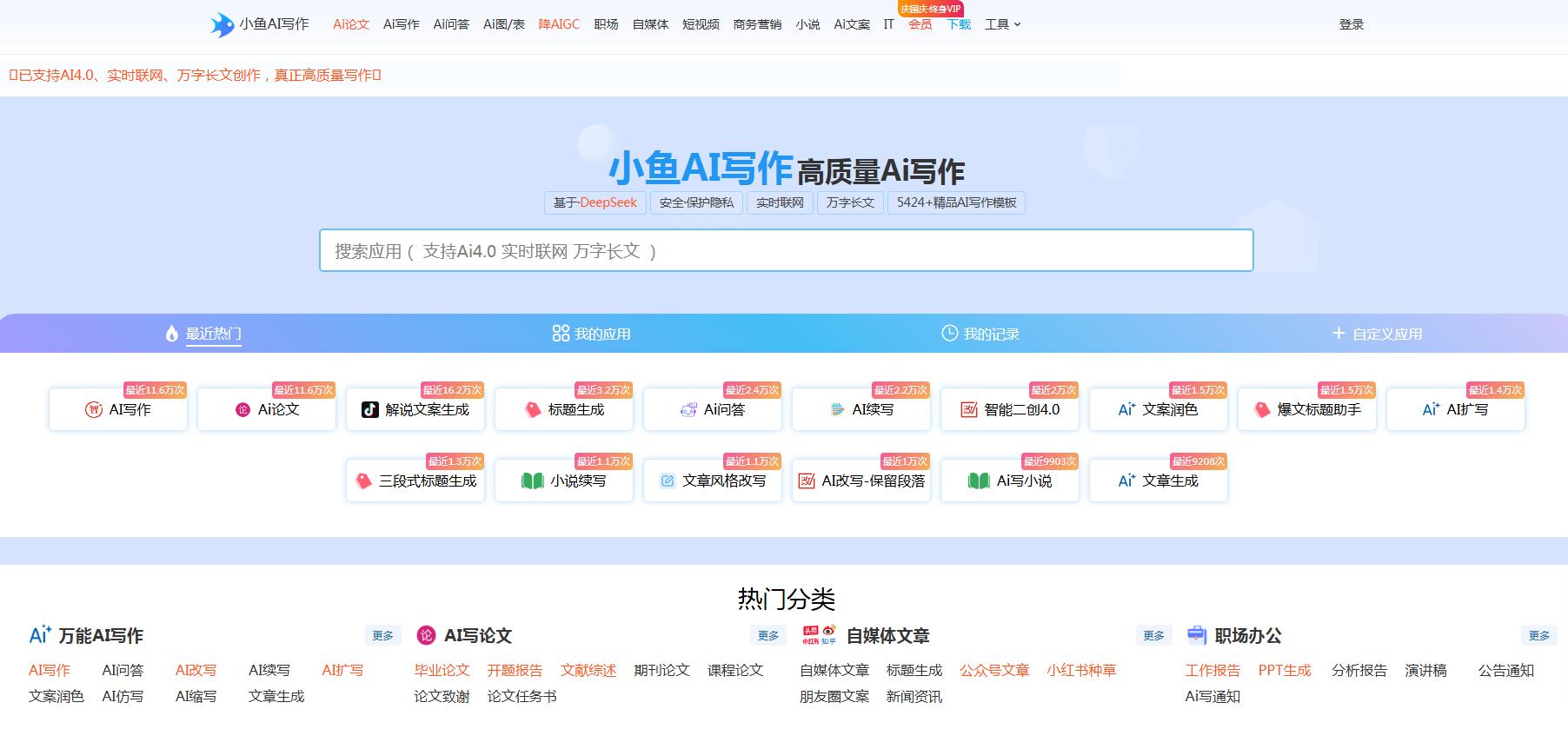Open the AI改写-保留段落 card
Viewport: 1568px width, 749px height.
861,481
